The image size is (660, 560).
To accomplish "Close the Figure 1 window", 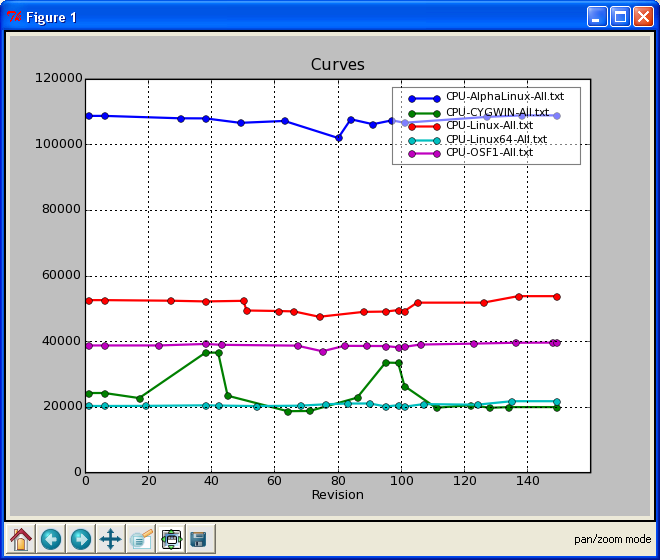I will (643, 17).
